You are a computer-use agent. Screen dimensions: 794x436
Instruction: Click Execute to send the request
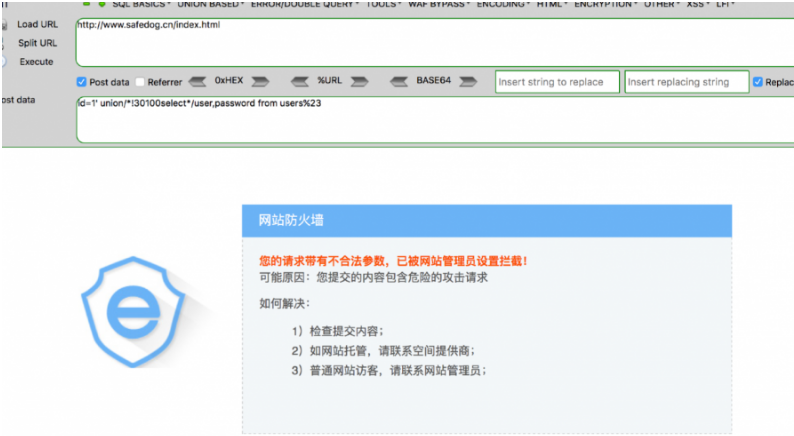[36, 62]
